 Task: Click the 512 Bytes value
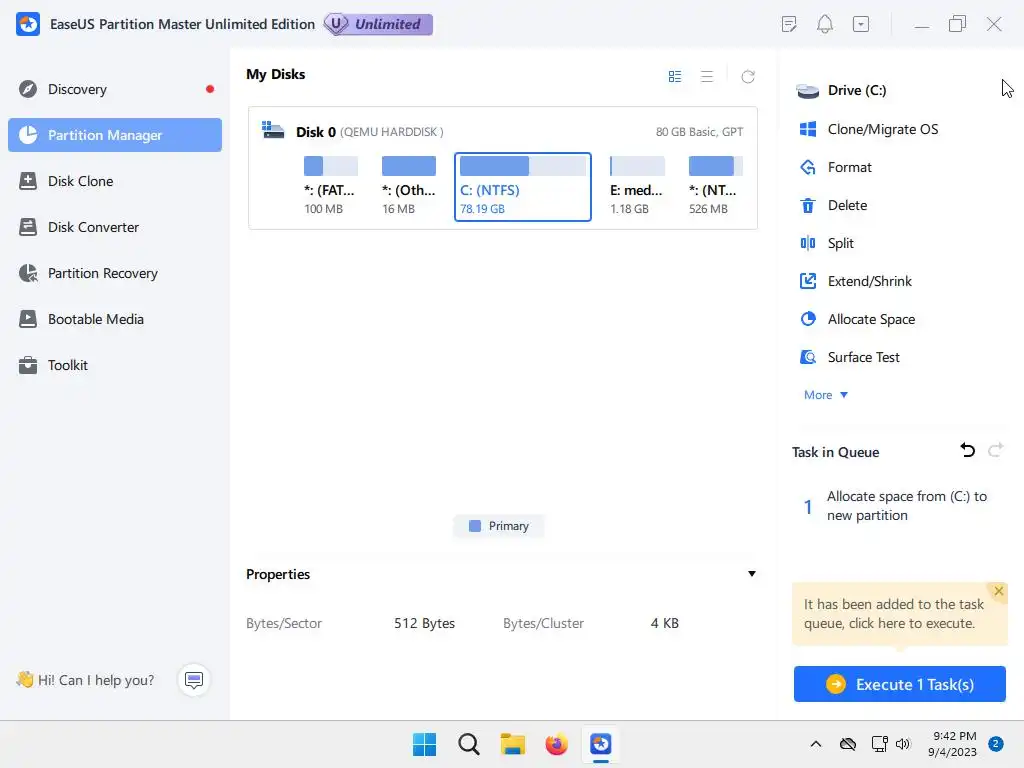(424, 623)
